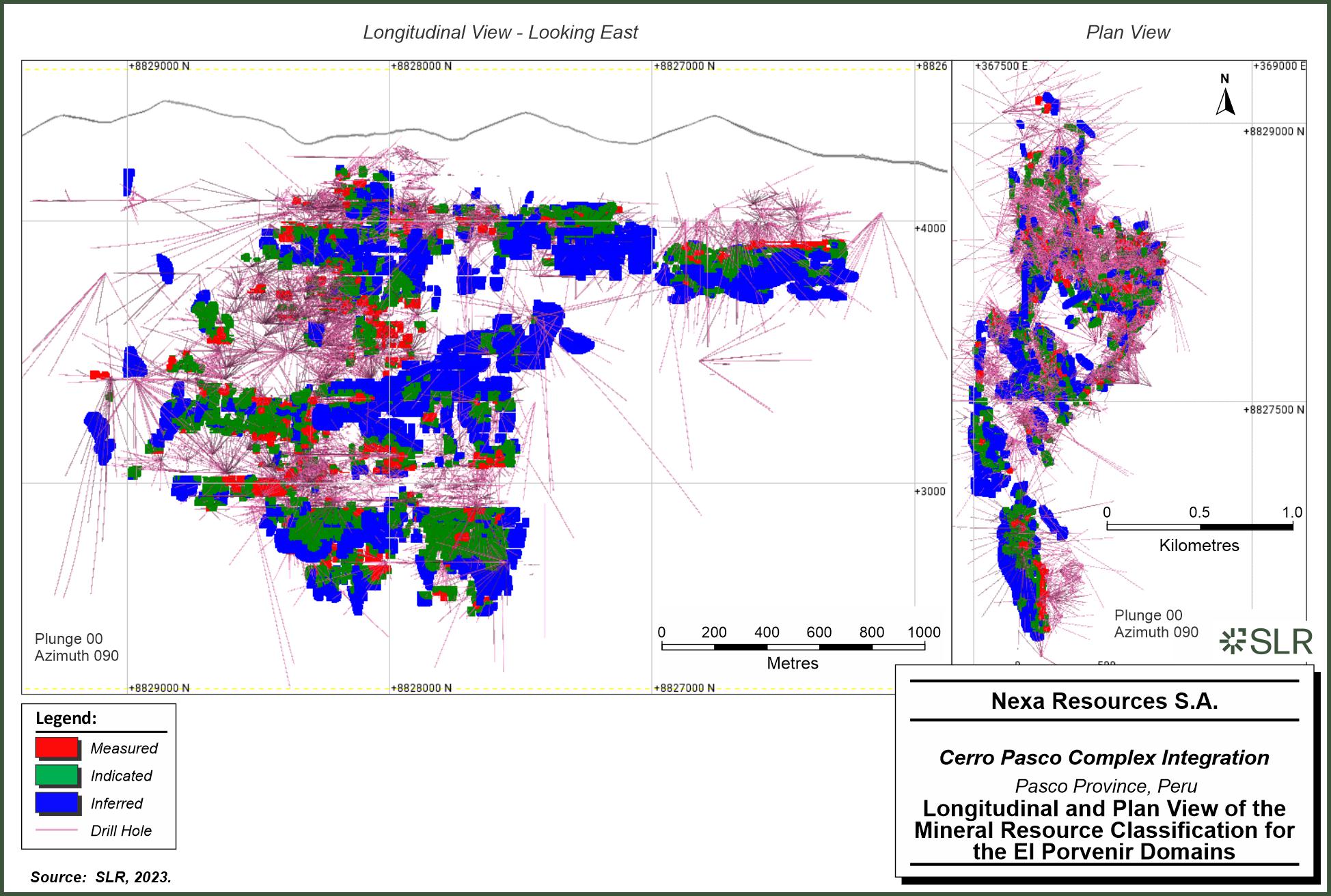Click the +369000 E easting label
This screenshot has width=1331, height=896.
1279,66
